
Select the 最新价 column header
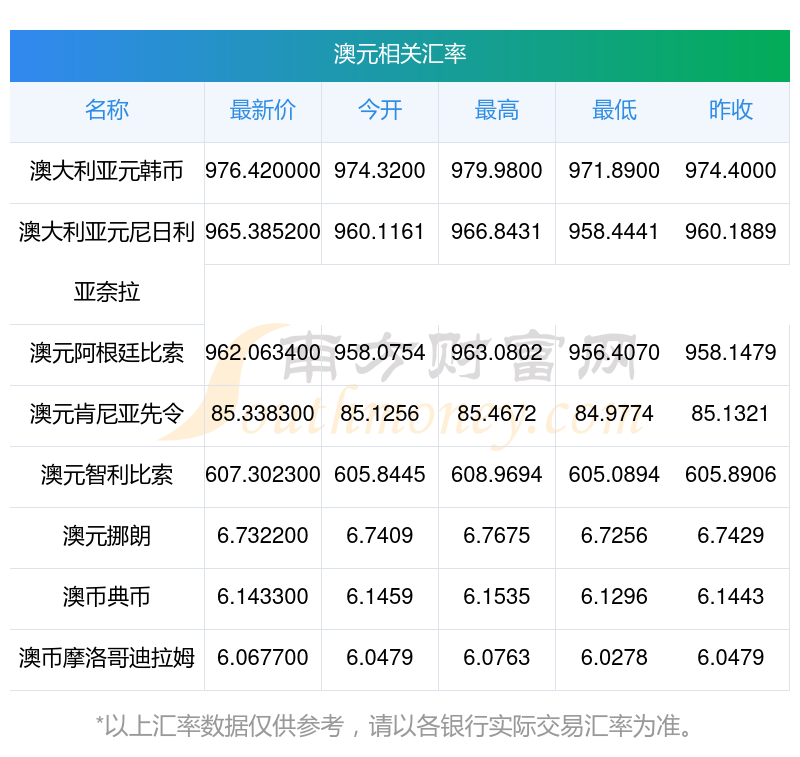coord(262,110)
